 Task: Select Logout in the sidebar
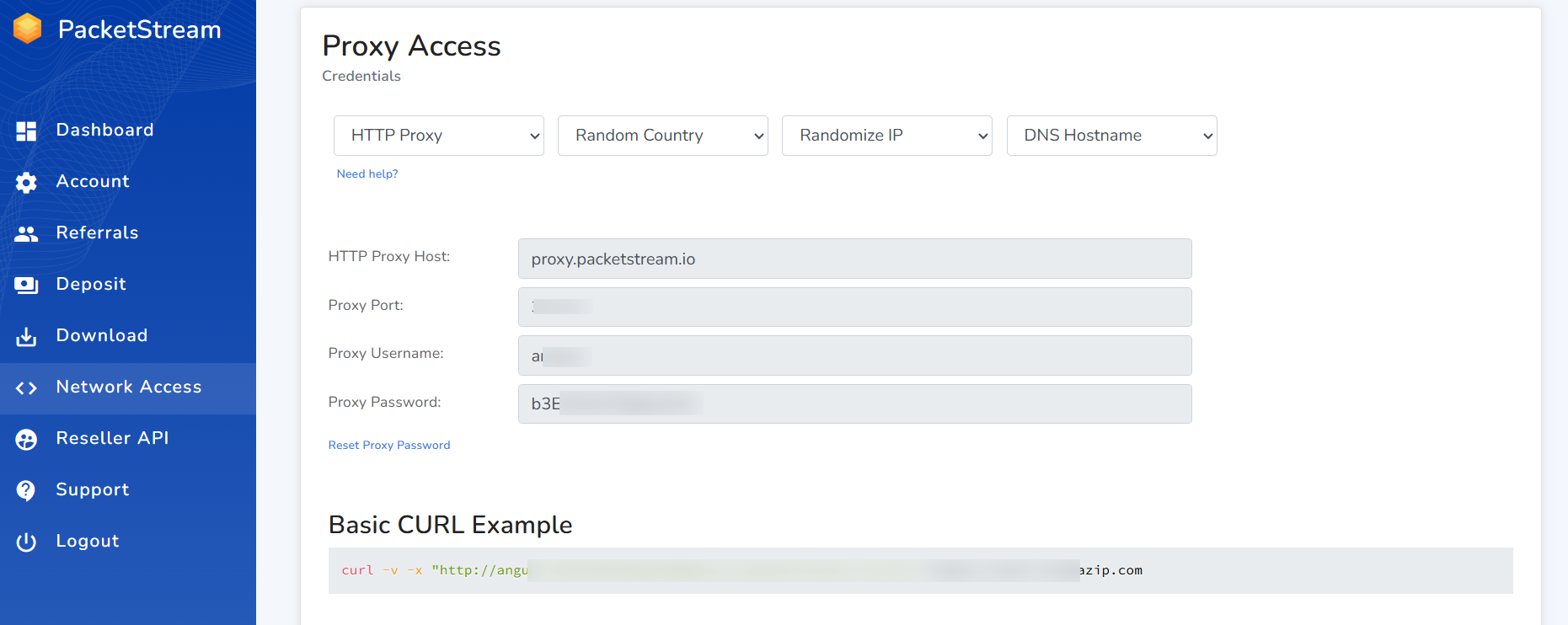pos(128,542)
